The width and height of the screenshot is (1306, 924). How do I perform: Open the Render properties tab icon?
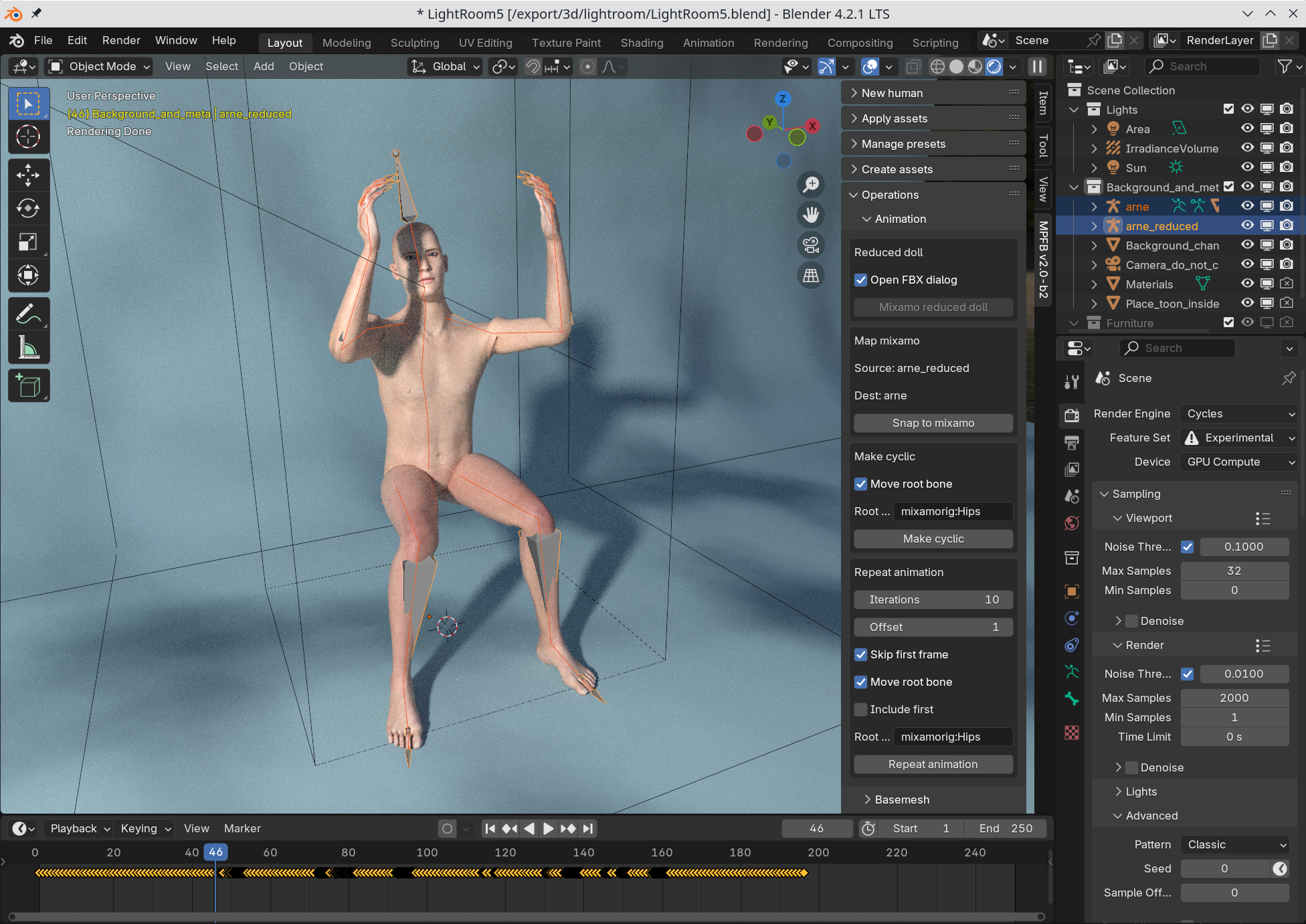click(x=1072, y=415)
